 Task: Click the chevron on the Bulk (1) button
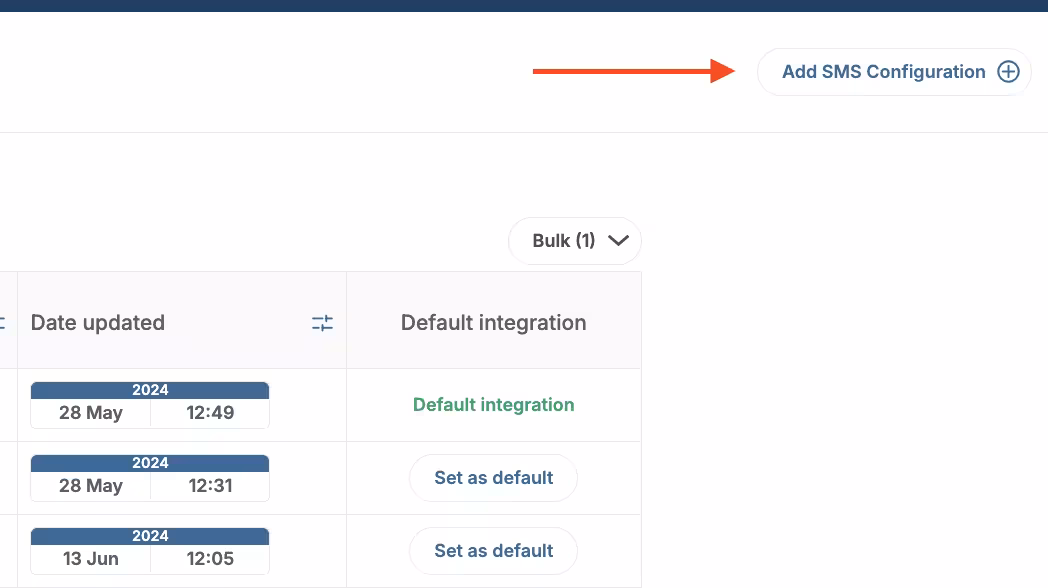617,240
